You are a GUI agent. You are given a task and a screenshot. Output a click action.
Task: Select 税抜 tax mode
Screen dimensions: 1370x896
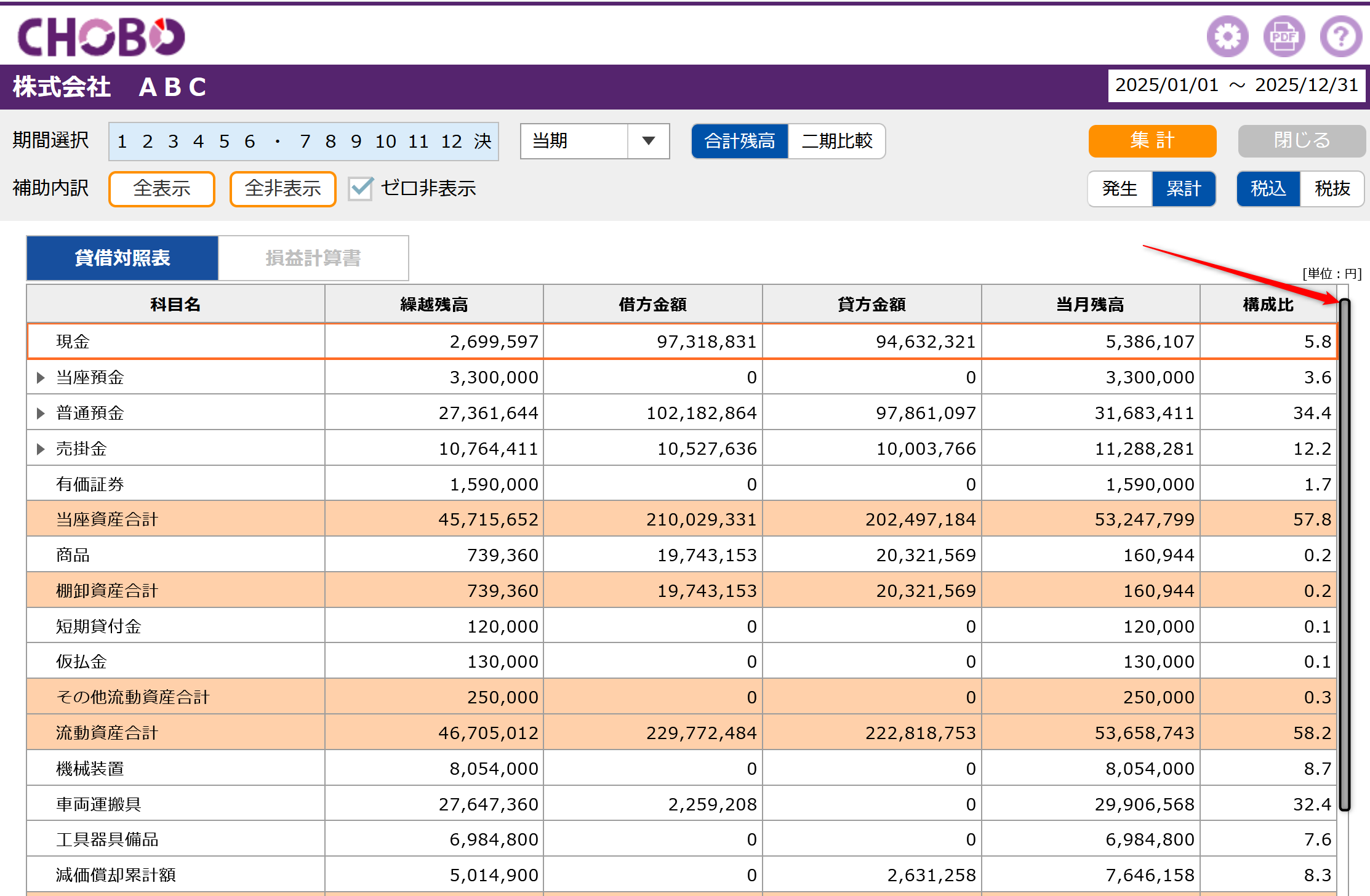(1332, 188)
